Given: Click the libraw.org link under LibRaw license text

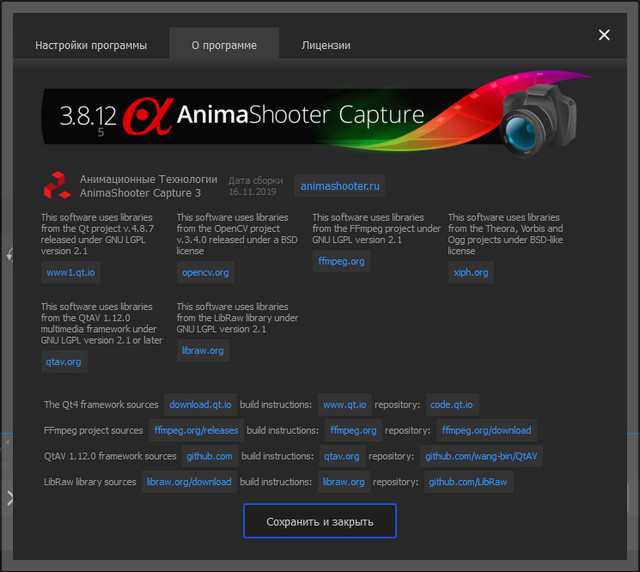Looking at the screenshot, I should 203,351.
